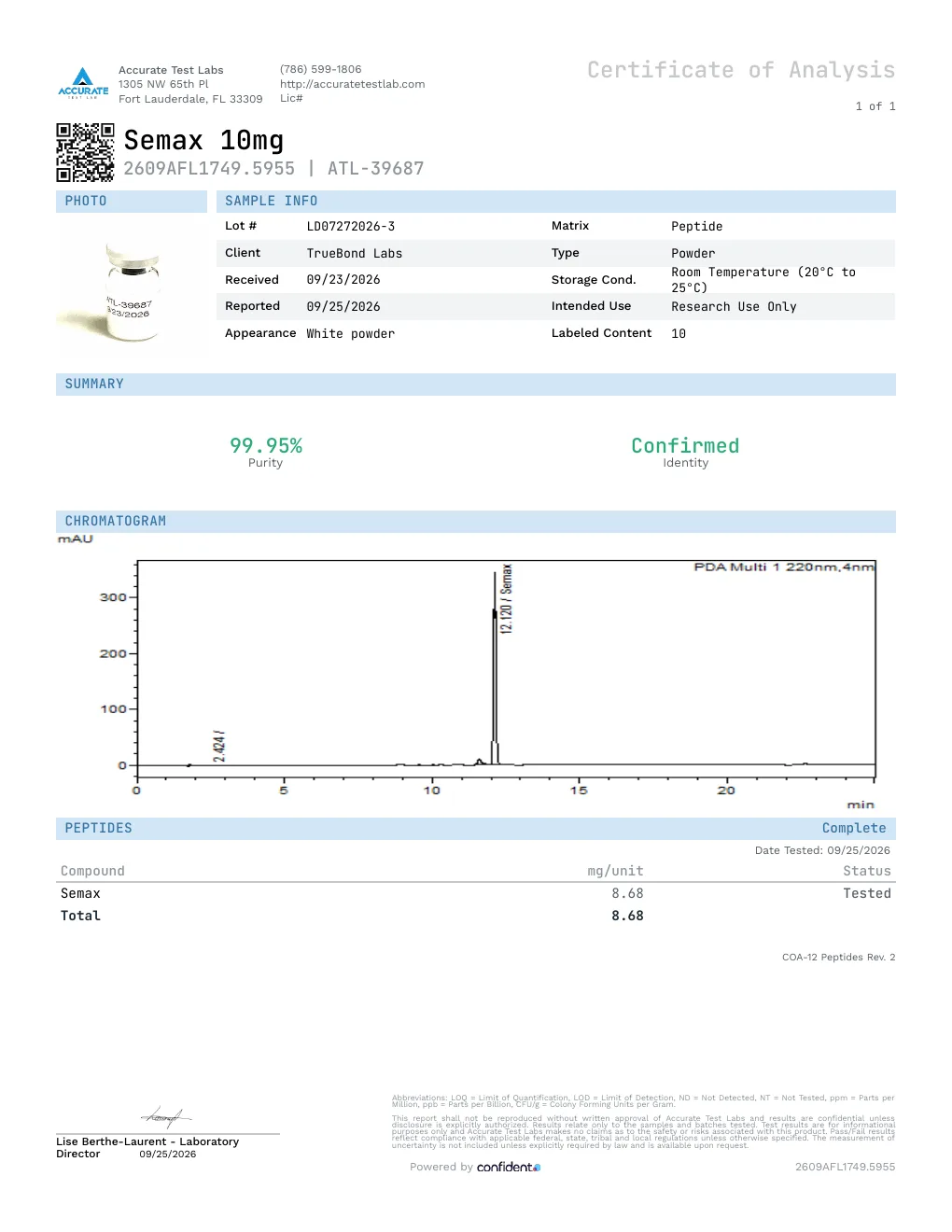Click 'Semax' in the Compound column
The height and width of the screenshot is (1232, 952).
point(80,893)
